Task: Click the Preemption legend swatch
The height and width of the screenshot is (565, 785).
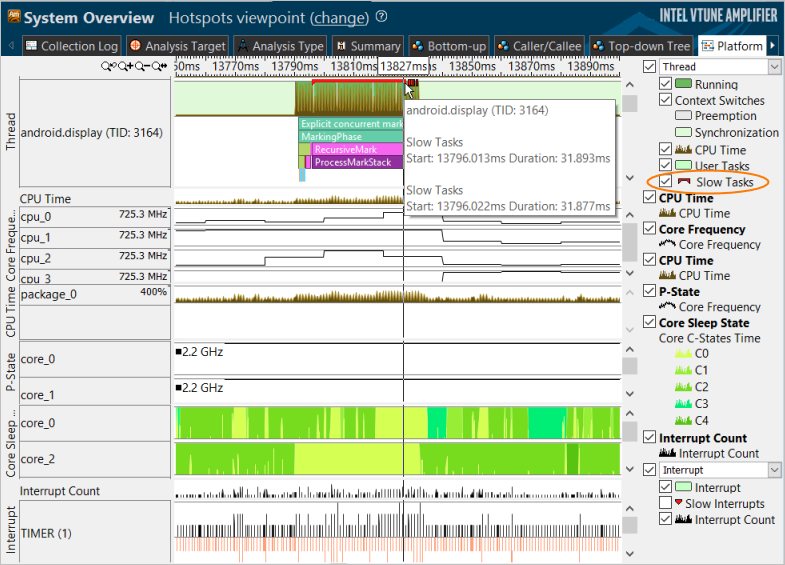Action: tap(683, 116)
